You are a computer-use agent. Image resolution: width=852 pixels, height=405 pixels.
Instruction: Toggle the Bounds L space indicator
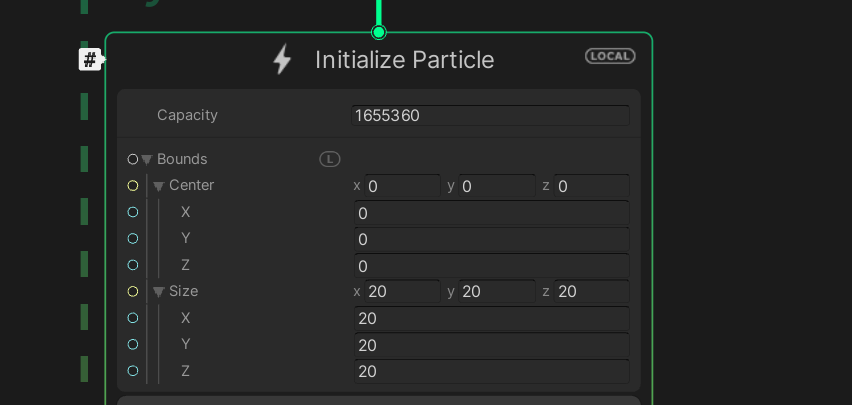click(330, 159)
